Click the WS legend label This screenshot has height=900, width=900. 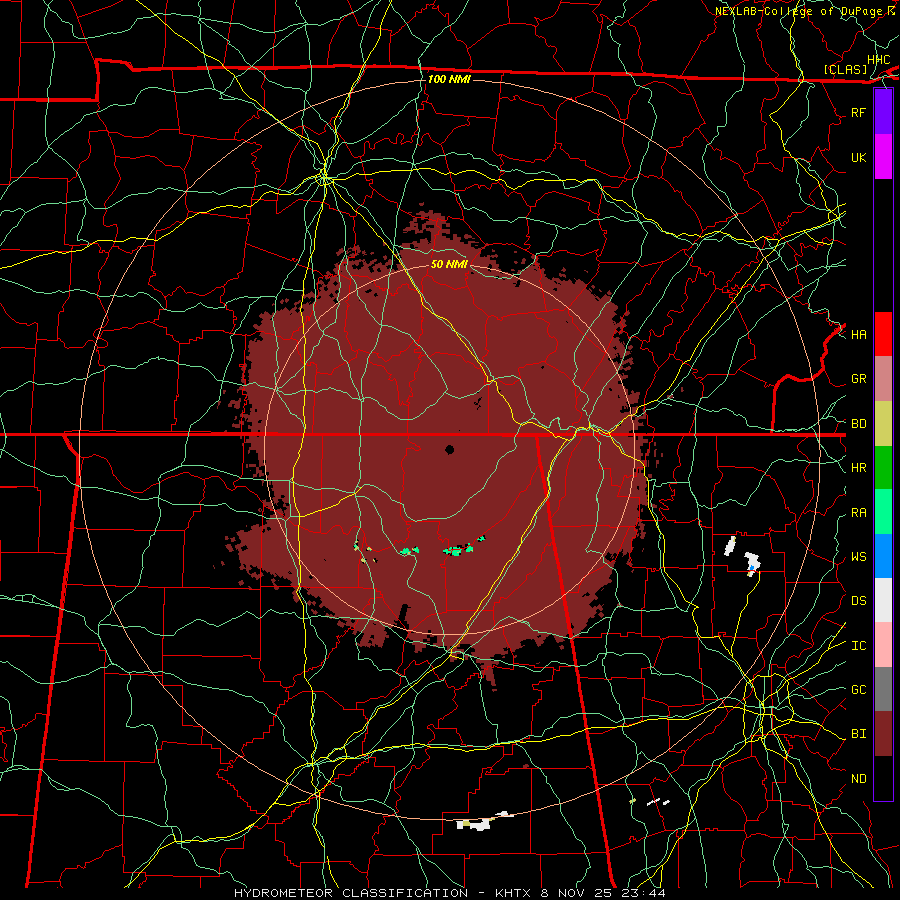click(x=858, y=556)
